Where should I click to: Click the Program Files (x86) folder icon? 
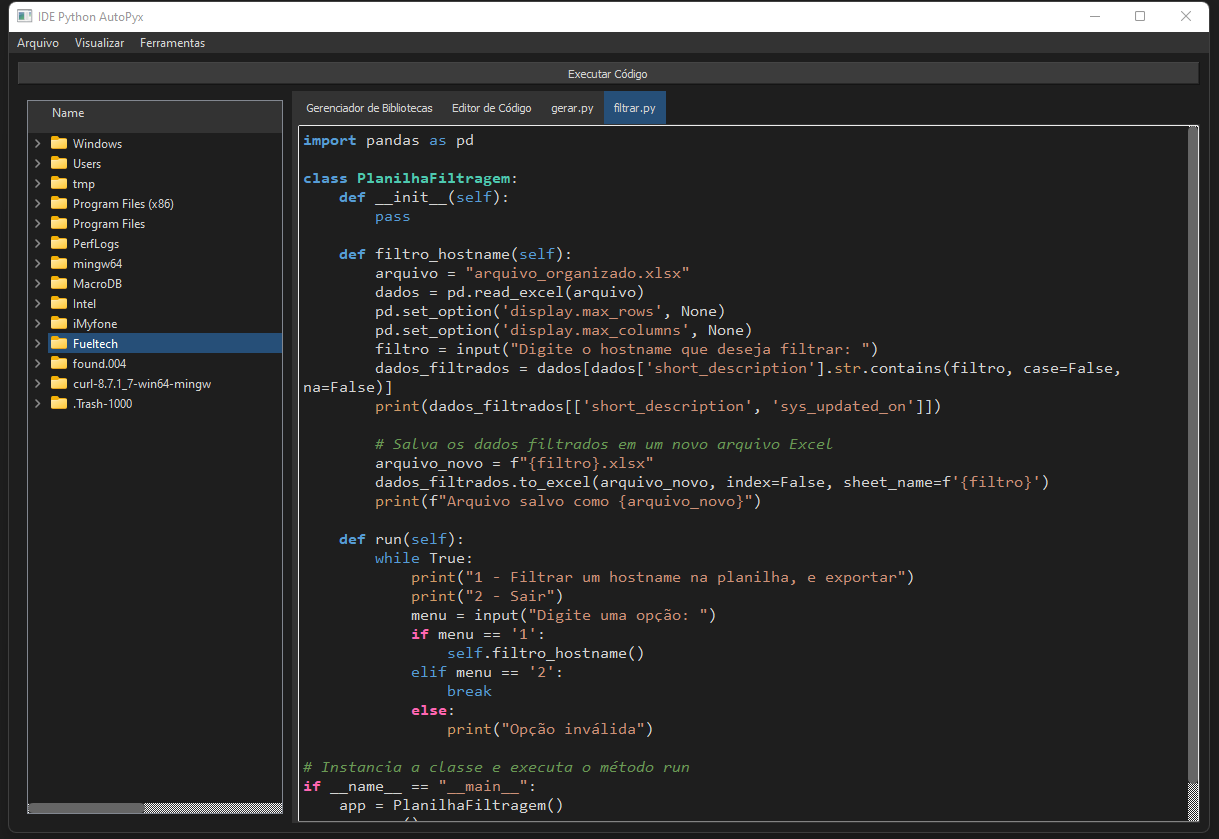[59, 203]
